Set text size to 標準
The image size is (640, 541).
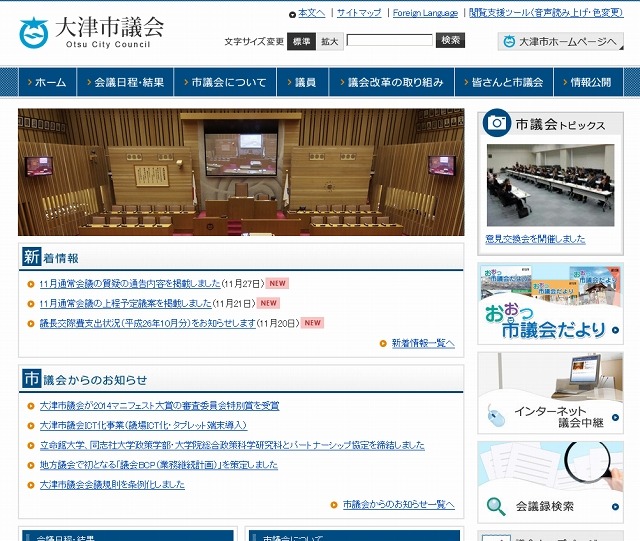(301, 41)
